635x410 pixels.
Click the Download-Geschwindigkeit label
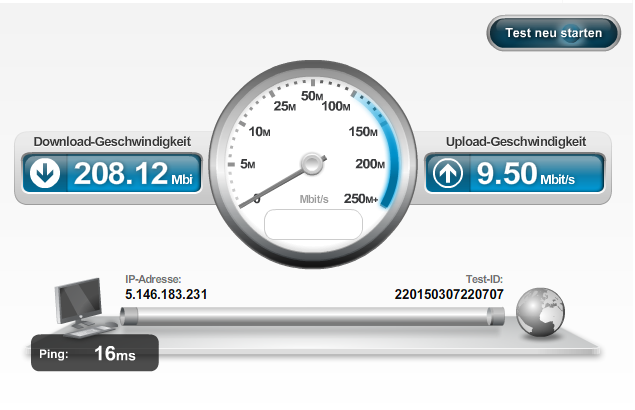[112, 141]
